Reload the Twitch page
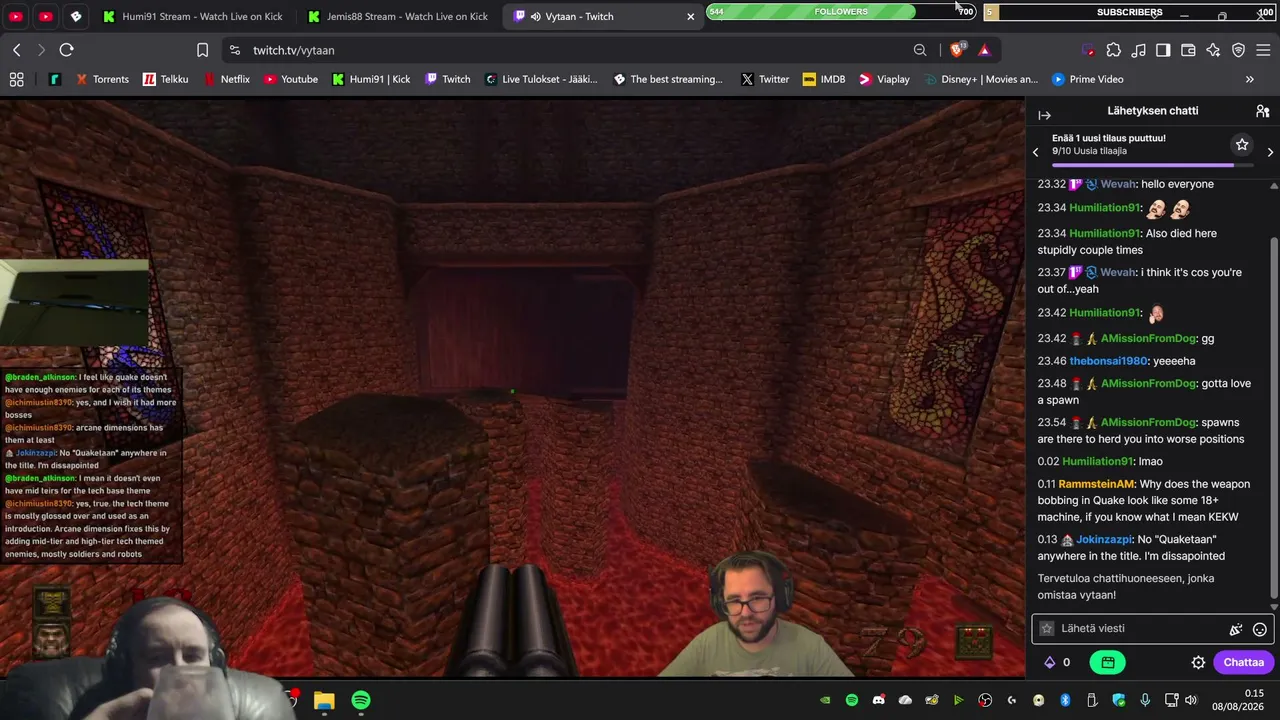 tap(66, 50)
